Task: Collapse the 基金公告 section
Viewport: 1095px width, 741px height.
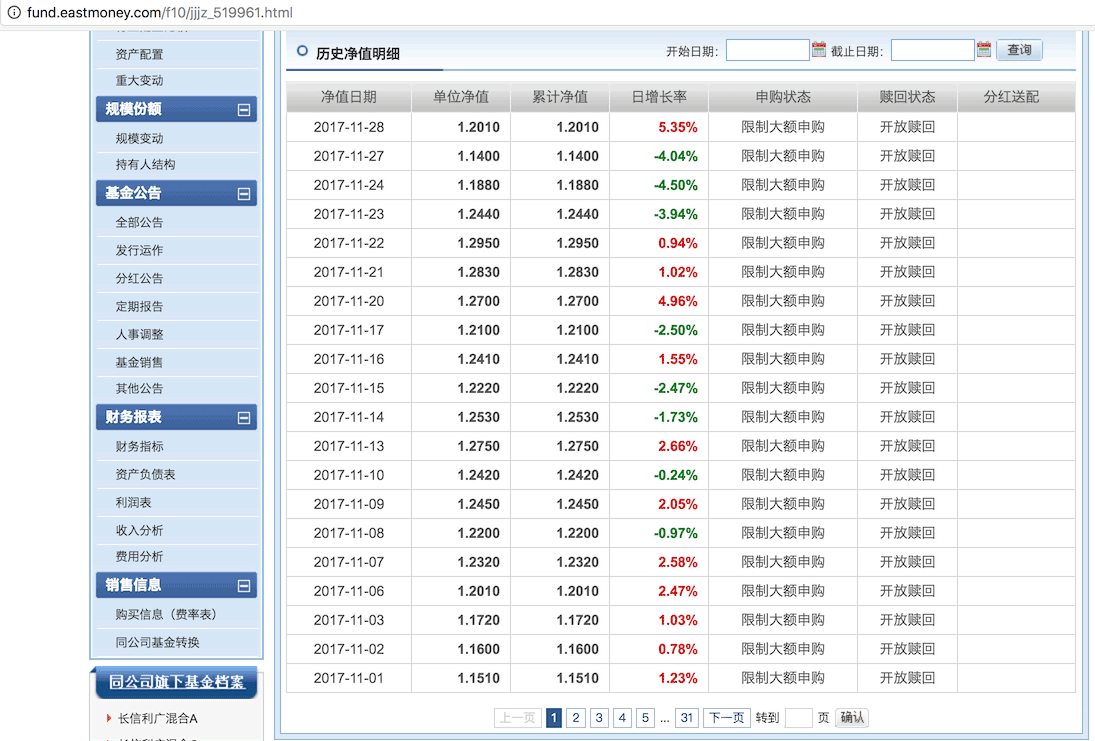Action: 244,193
